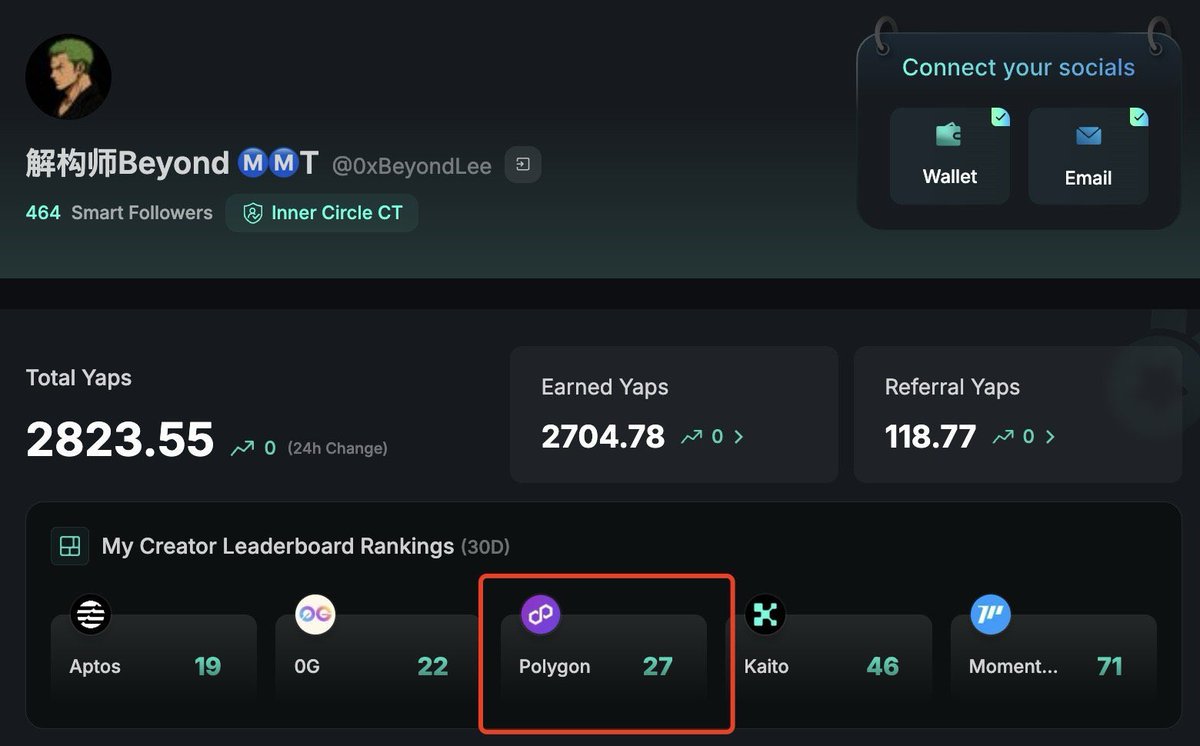
Task: Open the Inner Circle CT badge
Action: tap(322, 213)
